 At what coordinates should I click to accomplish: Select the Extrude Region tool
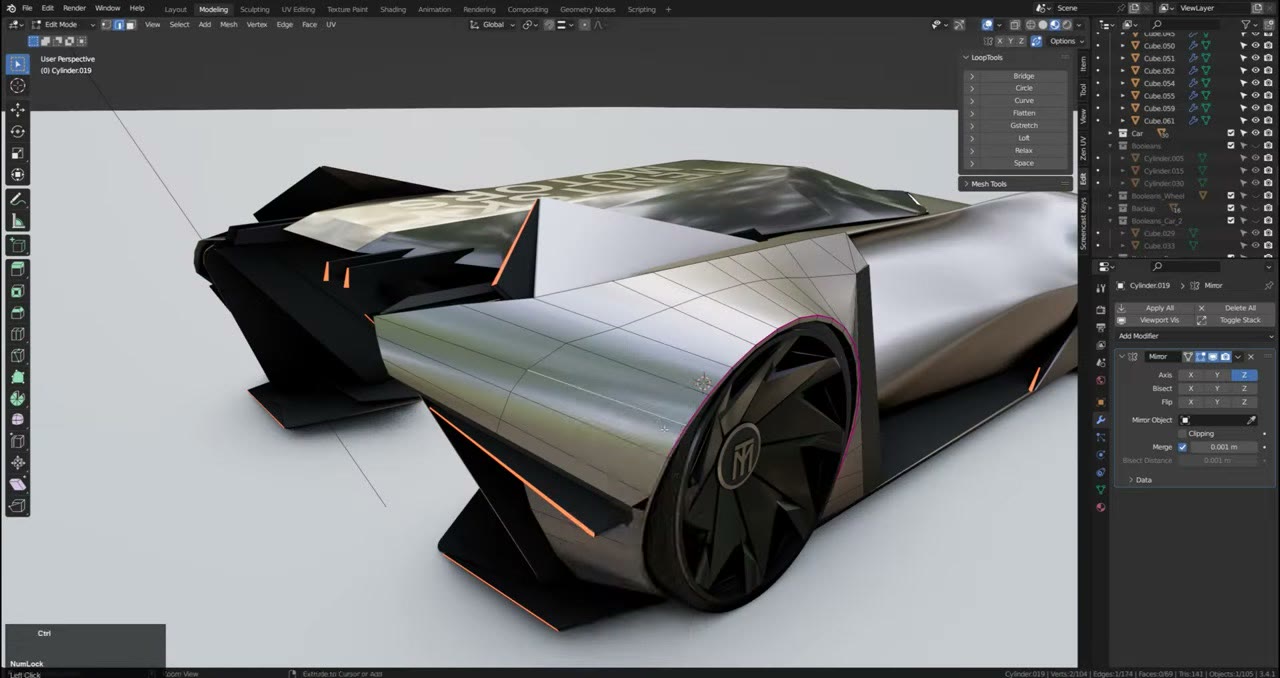[x=17, y=269]
